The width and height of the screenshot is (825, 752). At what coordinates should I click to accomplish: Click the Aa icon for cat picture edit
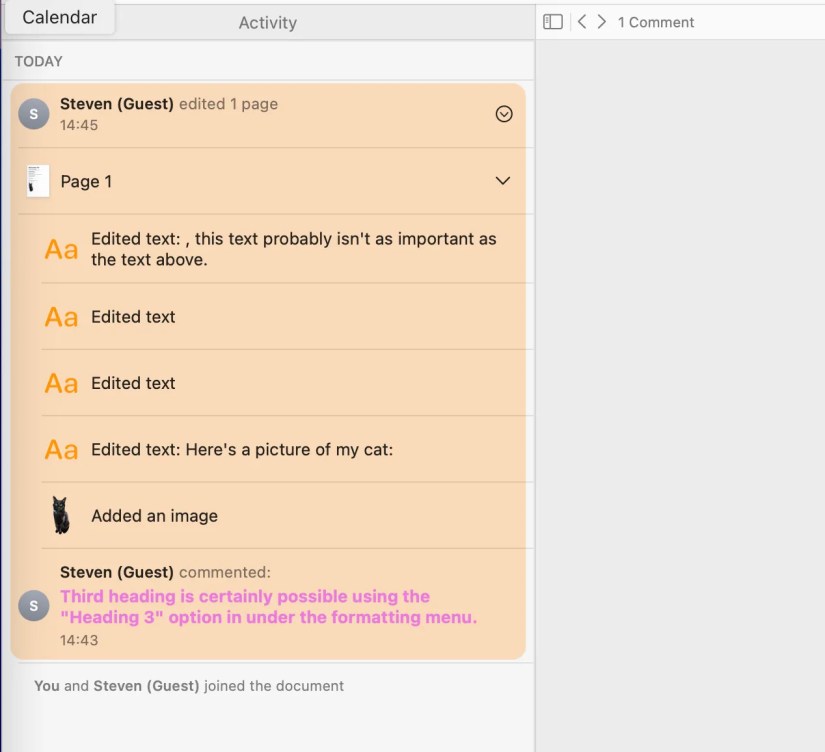coord(61,450)
